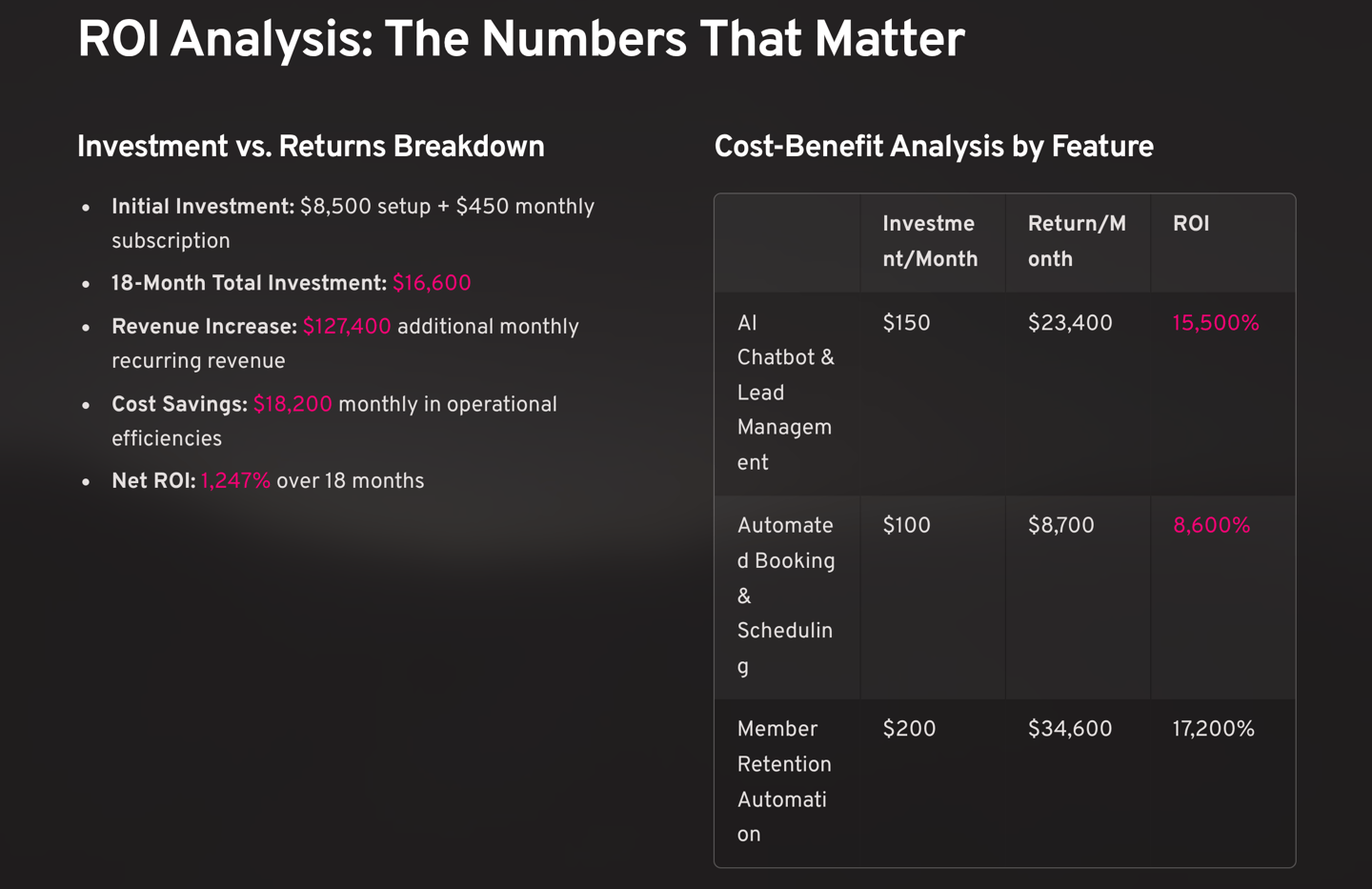Select the "Member Retention Automation" row label
This screenshot has width=1372, height=889.
click(x=784, y=781)
